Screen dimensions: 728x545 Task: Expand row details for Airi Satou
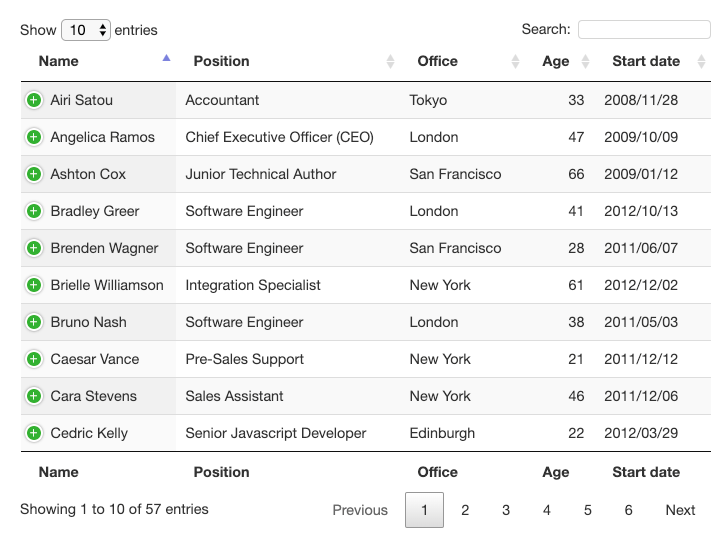[33, 100]
